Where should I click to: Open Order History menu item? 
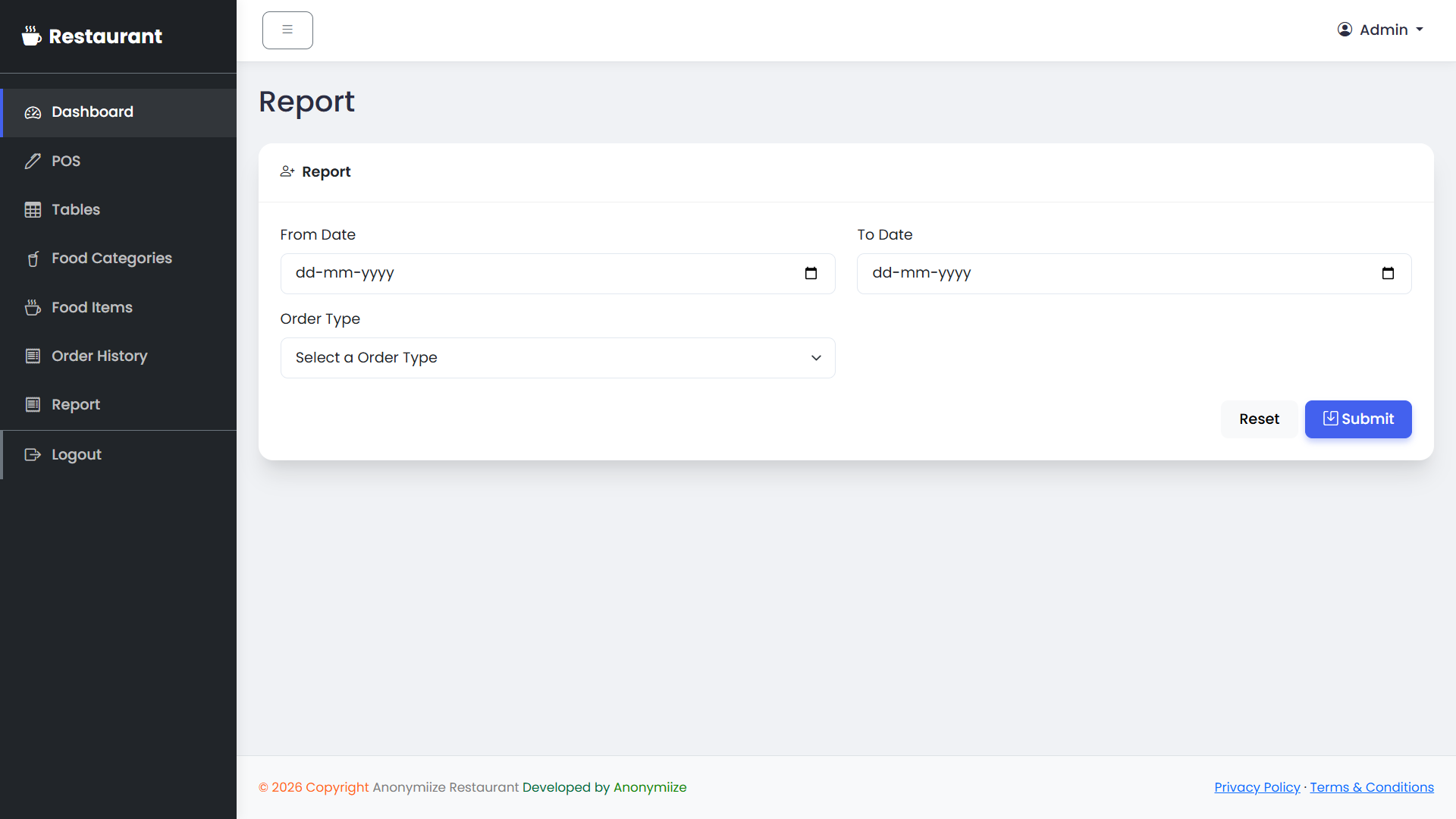(118, 356)
